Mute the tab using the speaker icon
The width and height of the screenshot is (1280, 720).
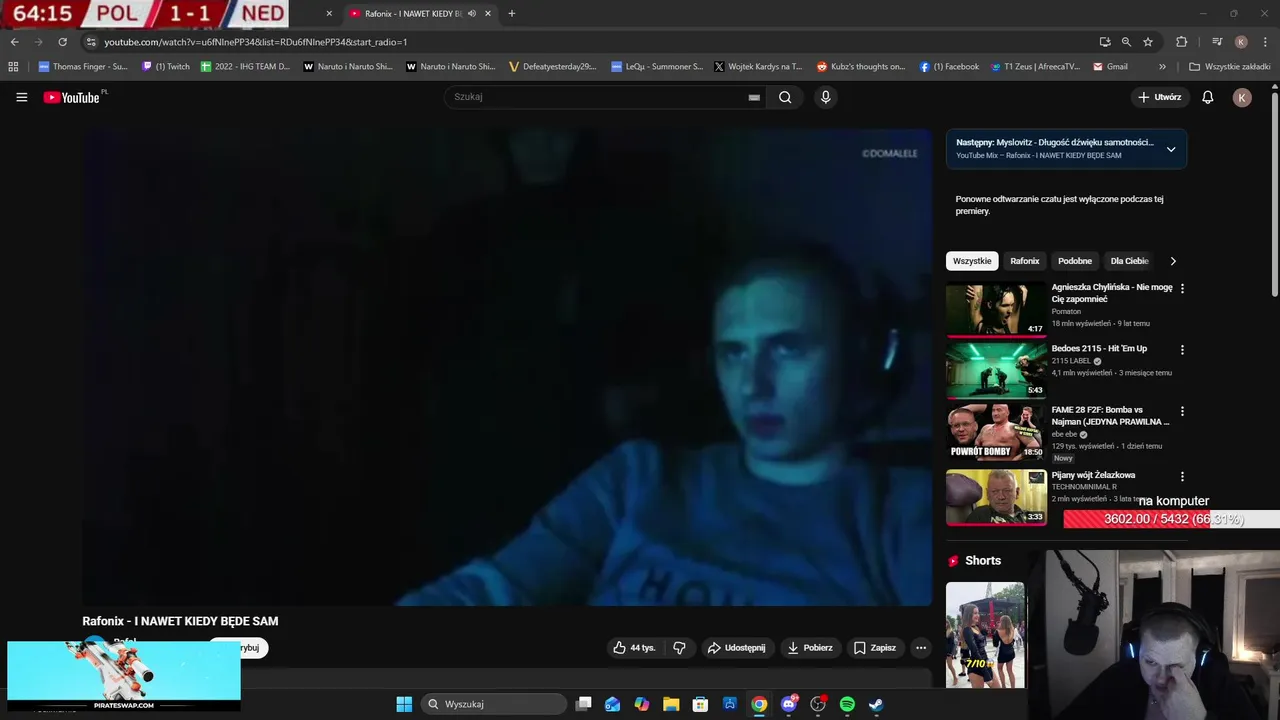tap(472, 14)
